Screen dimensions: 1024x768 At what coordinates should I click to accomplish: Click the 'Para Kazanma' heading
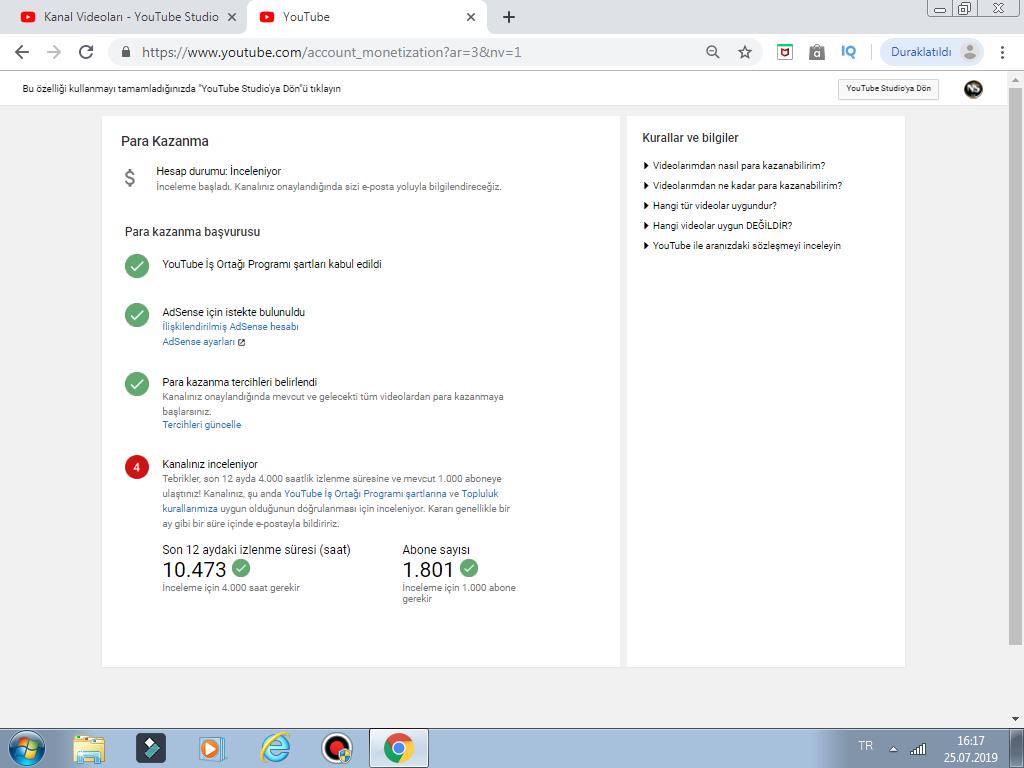(165, 141)
